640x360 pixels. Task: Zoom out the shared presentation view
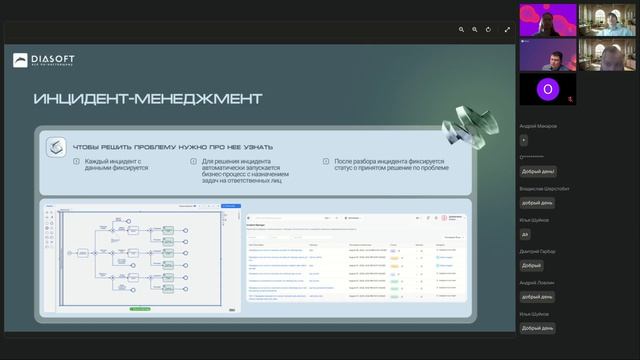(x=461, y=29)
